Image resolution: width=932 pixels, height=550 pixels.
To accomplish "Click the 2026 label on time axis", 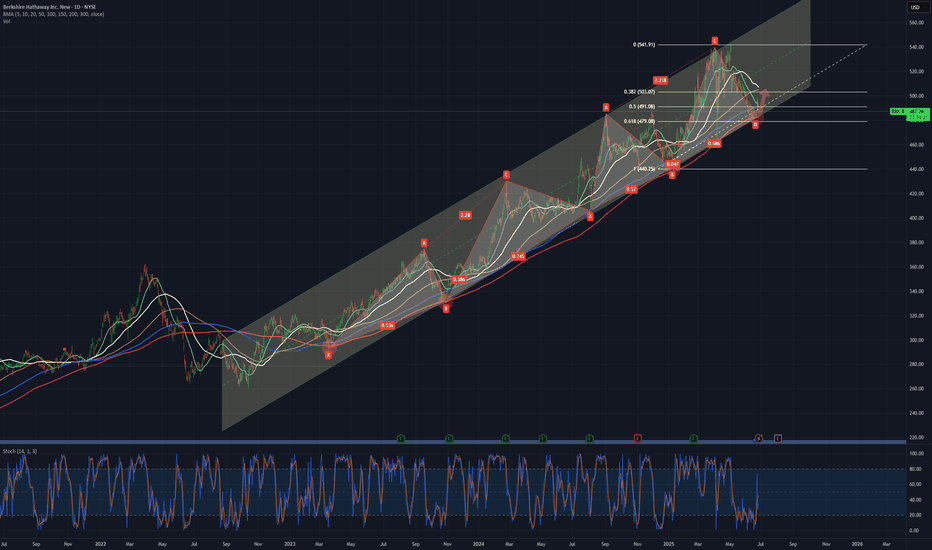I will (x=857, y=544).
